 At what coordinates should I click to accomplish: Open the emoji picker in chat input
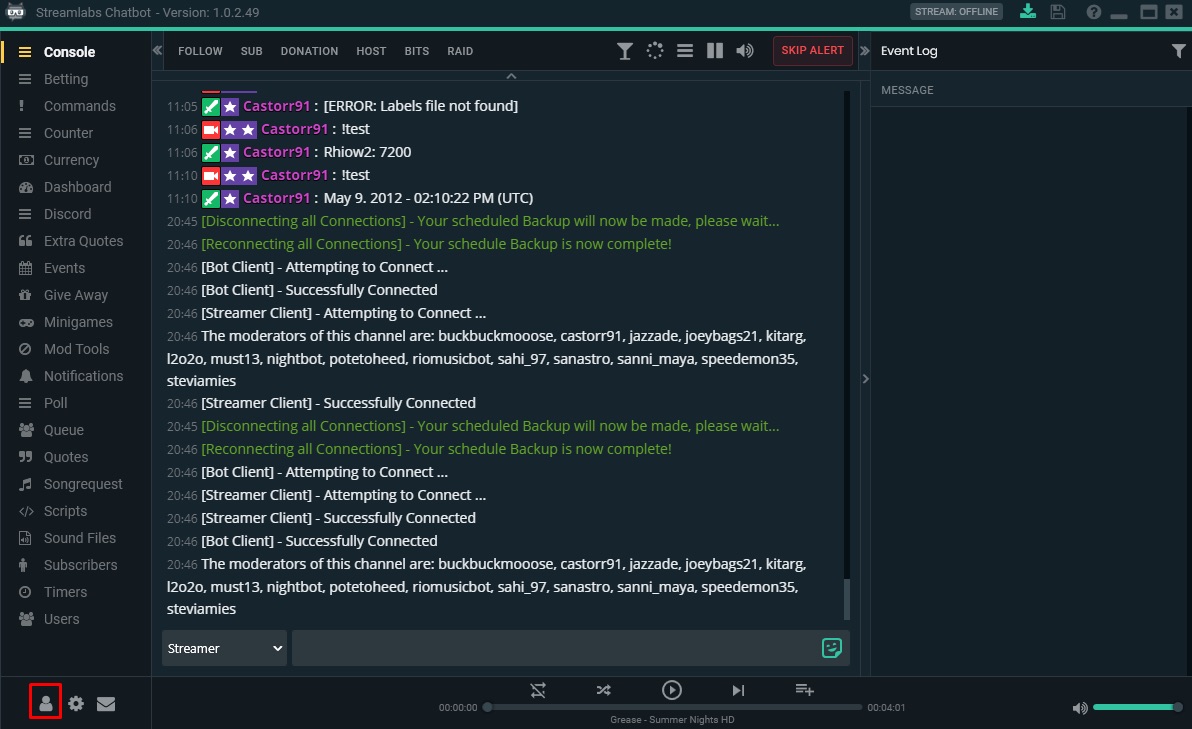831,648
